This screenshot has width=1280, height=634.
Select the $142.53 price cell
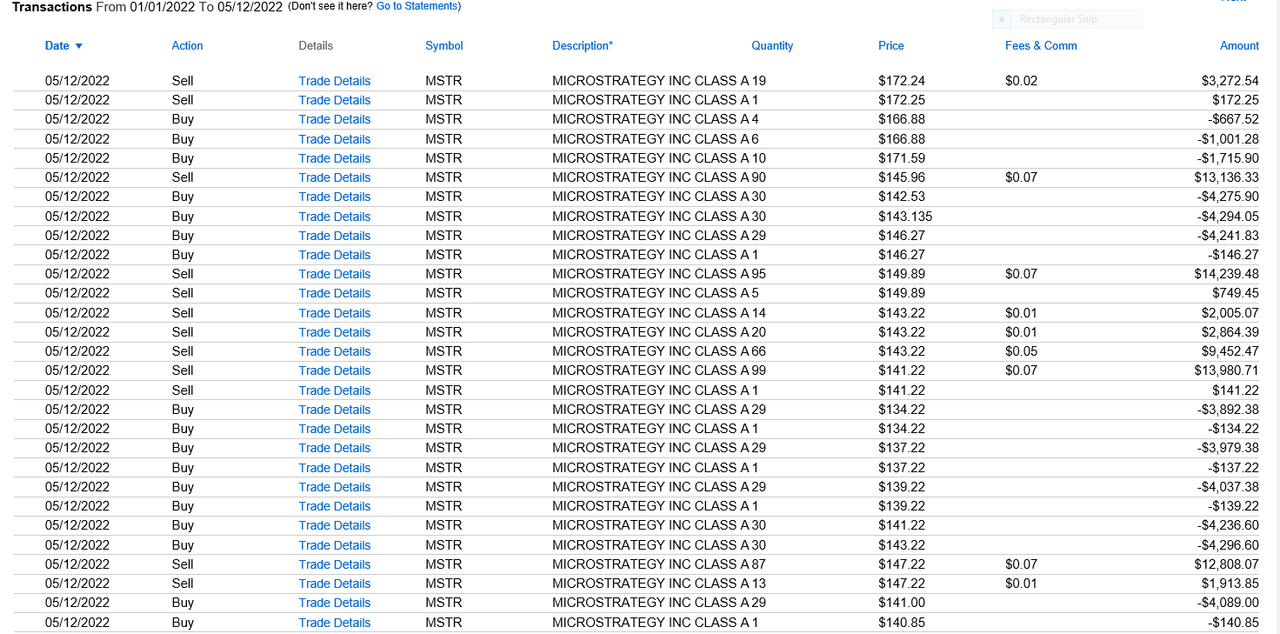pyautogui.click(x=901, y=197)
